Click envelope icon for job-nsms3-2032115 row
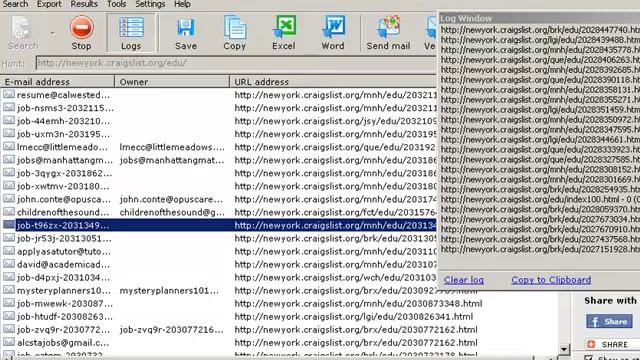Screen dimensions: 640x360 (9, 108)
